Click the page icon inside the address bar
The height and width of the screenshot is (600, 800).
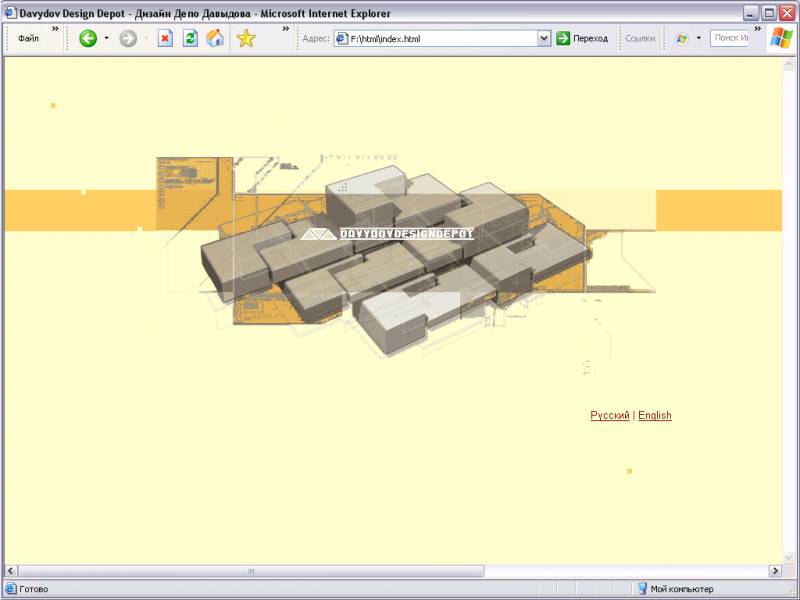[342, 38]
